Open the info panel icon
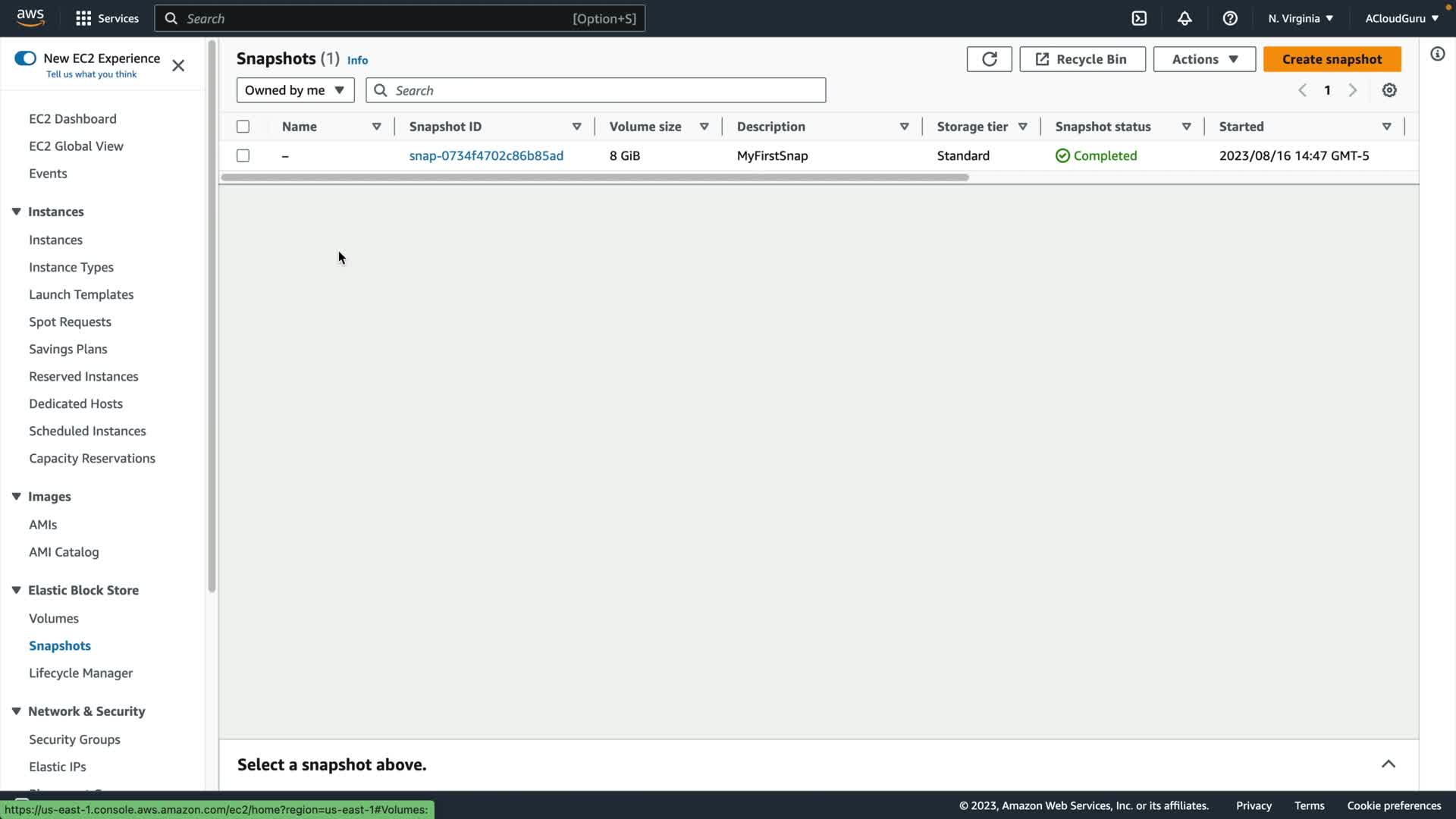 pos(1437,54)
